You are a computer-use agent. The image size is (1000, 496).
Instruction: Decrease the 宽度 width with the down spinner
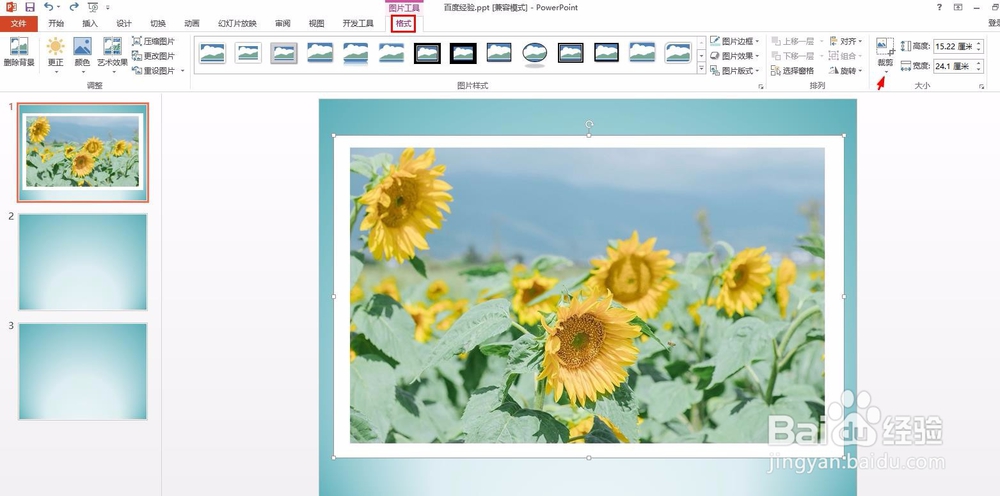click(980, 69)
